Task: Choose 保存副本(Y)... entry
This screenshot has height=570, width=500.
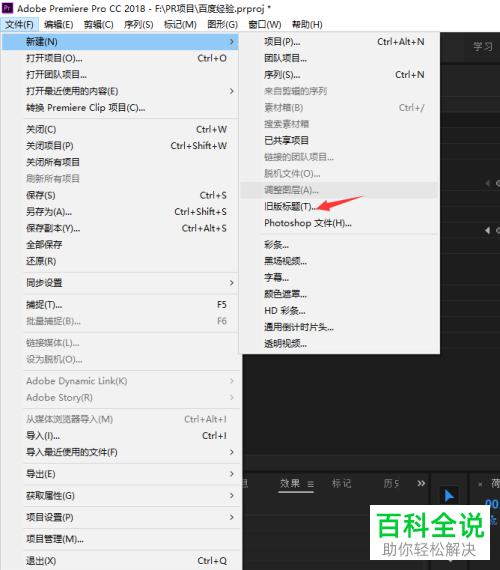Action: 120,228
